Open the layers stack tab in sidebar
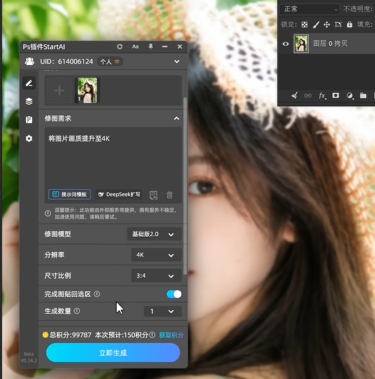This screenshot has height=379, width=375. [x=29, y=101]
